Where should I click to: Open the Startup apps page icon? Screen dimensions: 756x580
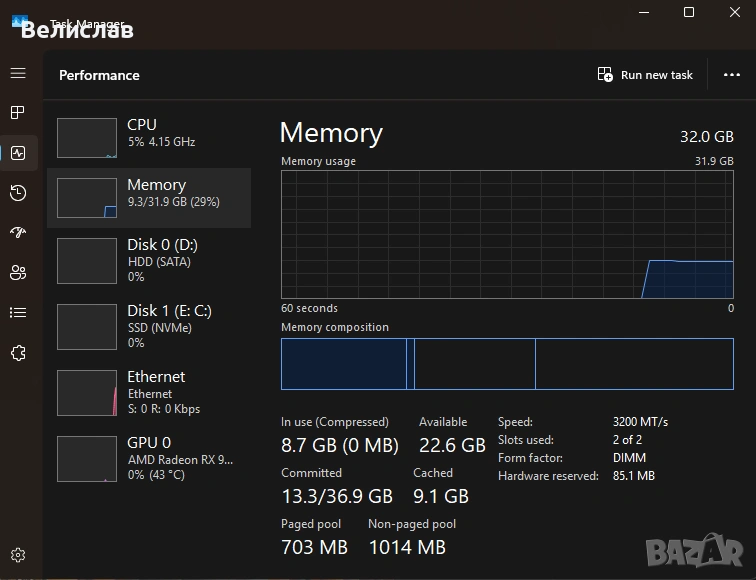(x=18, y=233)
